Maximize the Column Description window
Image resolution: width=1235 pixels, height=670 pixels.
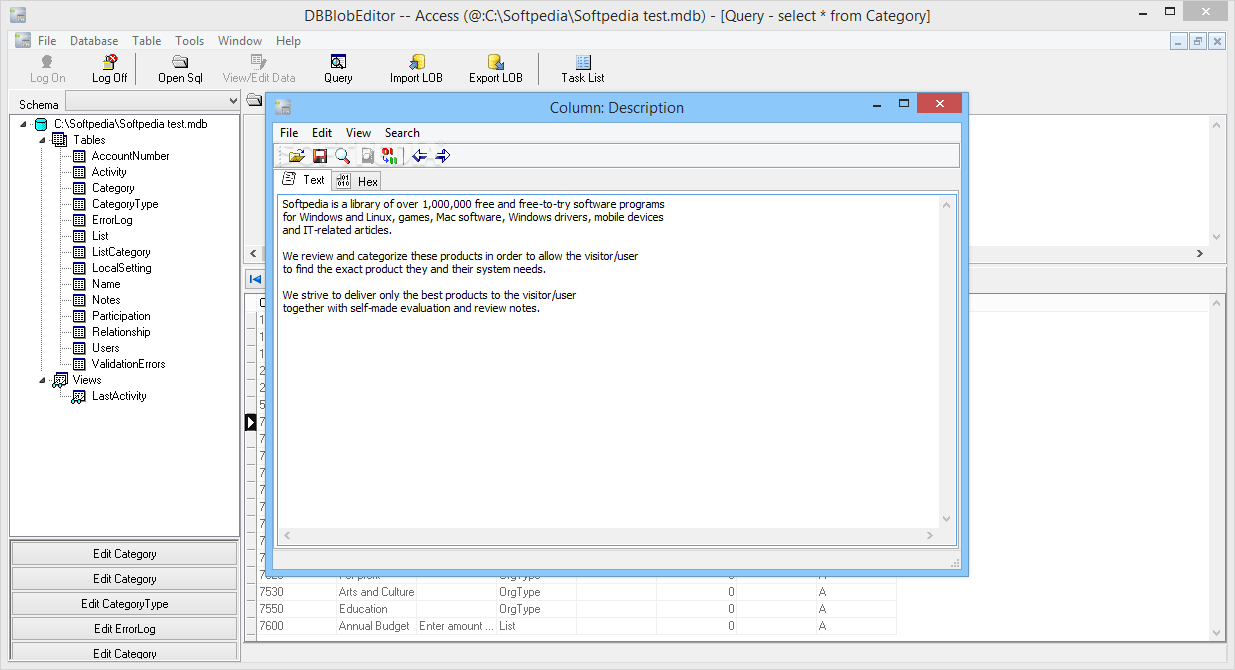pos(904,103)
